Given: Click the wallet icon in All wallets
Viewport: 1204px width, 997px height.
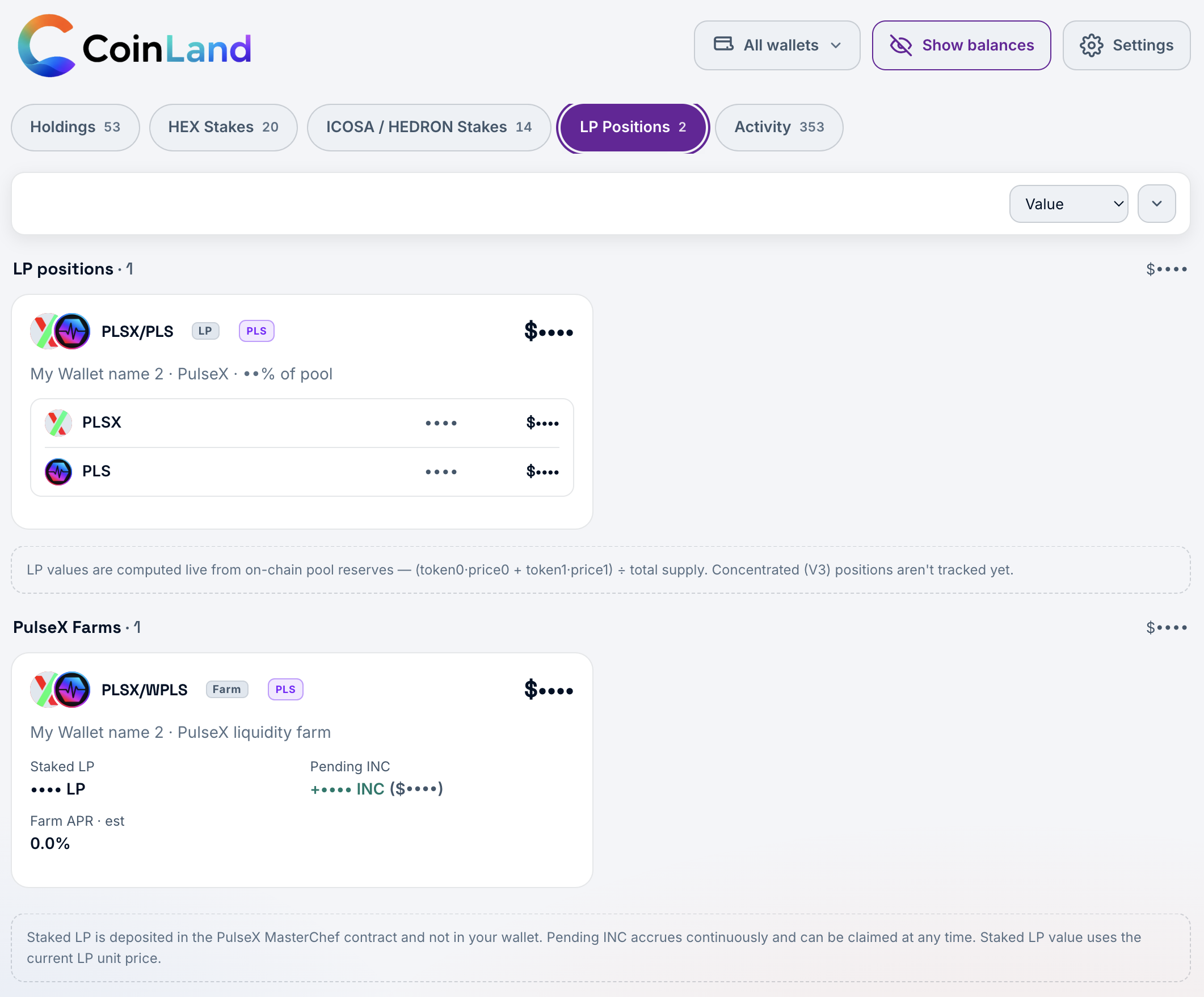Looking at the screenshot, I should [x=723, y=44].
